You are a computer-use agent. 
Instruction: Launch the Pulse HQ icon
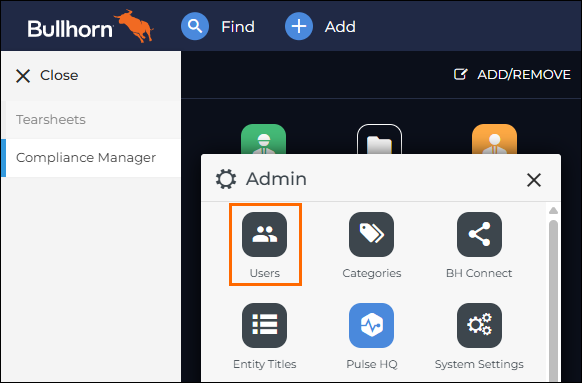[x=371, y=325]
